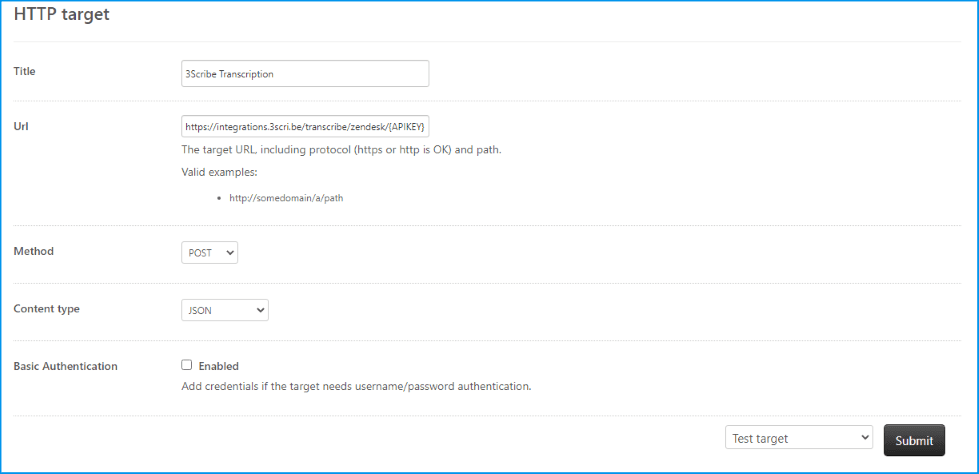Click the 'Basic Authentication' label
The image size is (979, 474).
[x=66, y=366]
